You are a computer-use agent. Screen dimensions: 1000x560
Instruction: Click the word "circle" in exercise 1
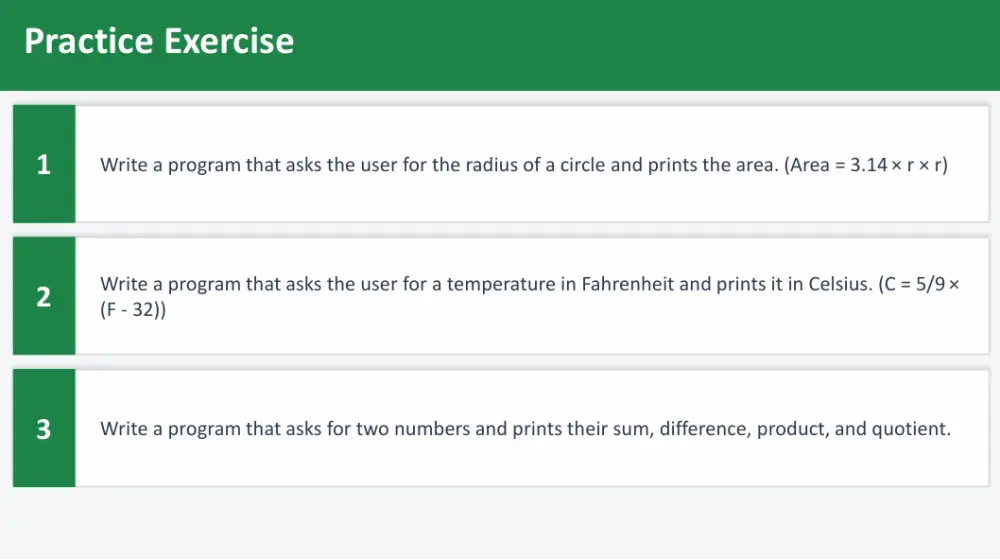[582, 165]
